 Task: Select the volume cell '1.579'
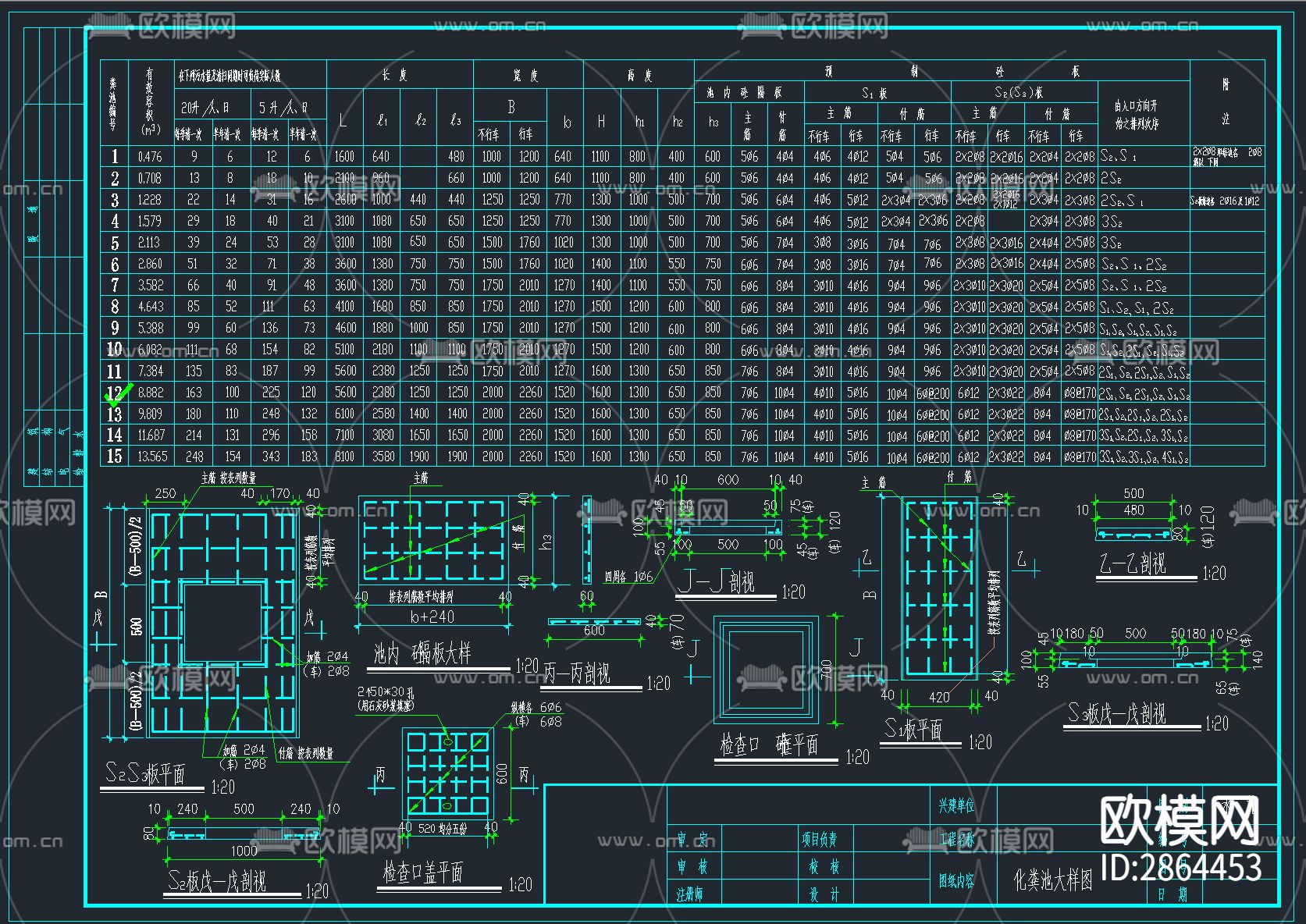pyautogui.click(x=150, y=222)
